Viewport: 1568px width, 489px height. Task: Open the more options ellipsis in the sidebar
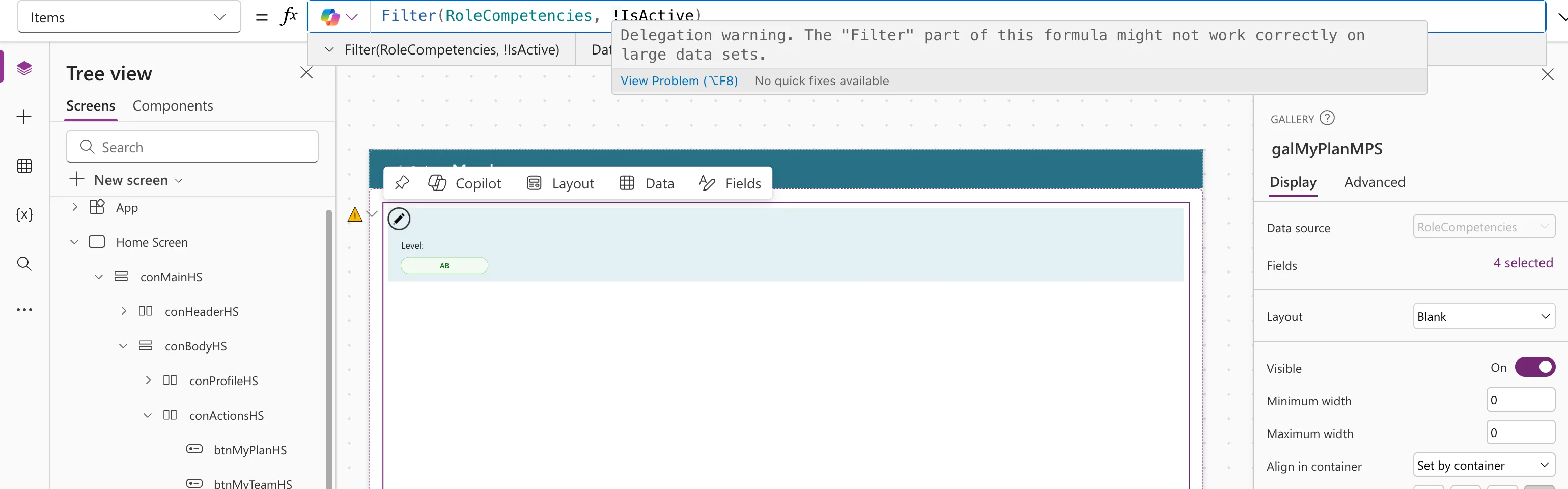tap(24, 310)
